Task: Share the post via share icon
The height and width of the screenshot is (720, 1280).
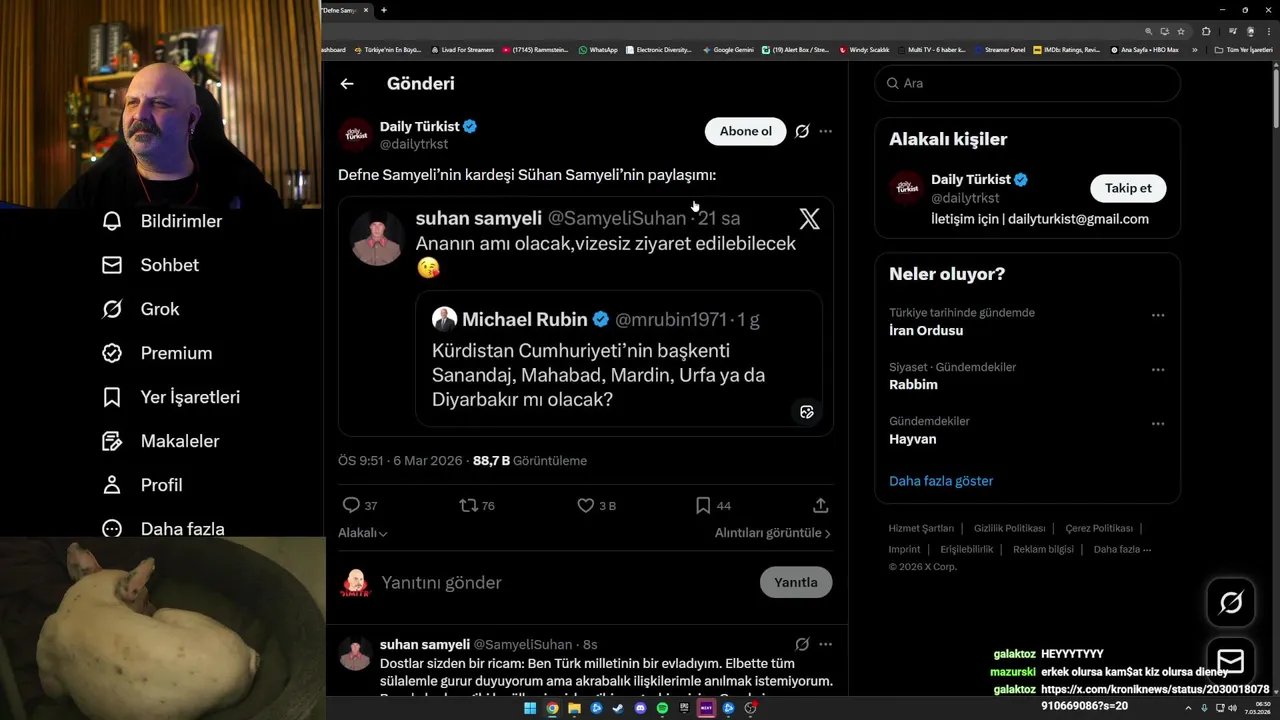Action: pyautogui.click(x=821, y=506)
